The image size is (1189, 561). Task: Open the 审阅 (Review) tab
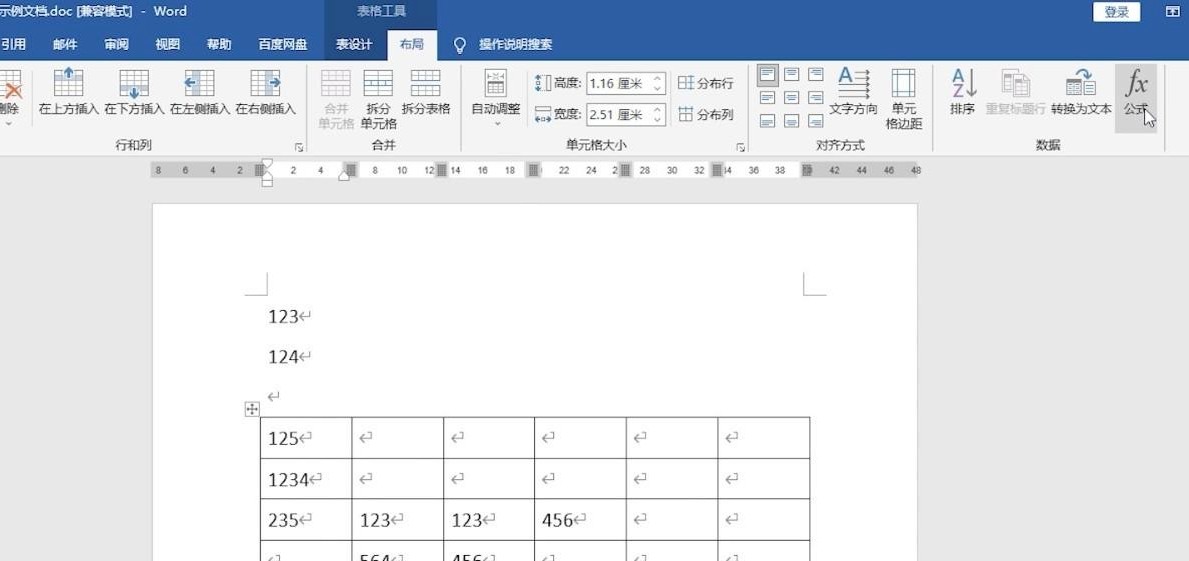coord(116,45)
